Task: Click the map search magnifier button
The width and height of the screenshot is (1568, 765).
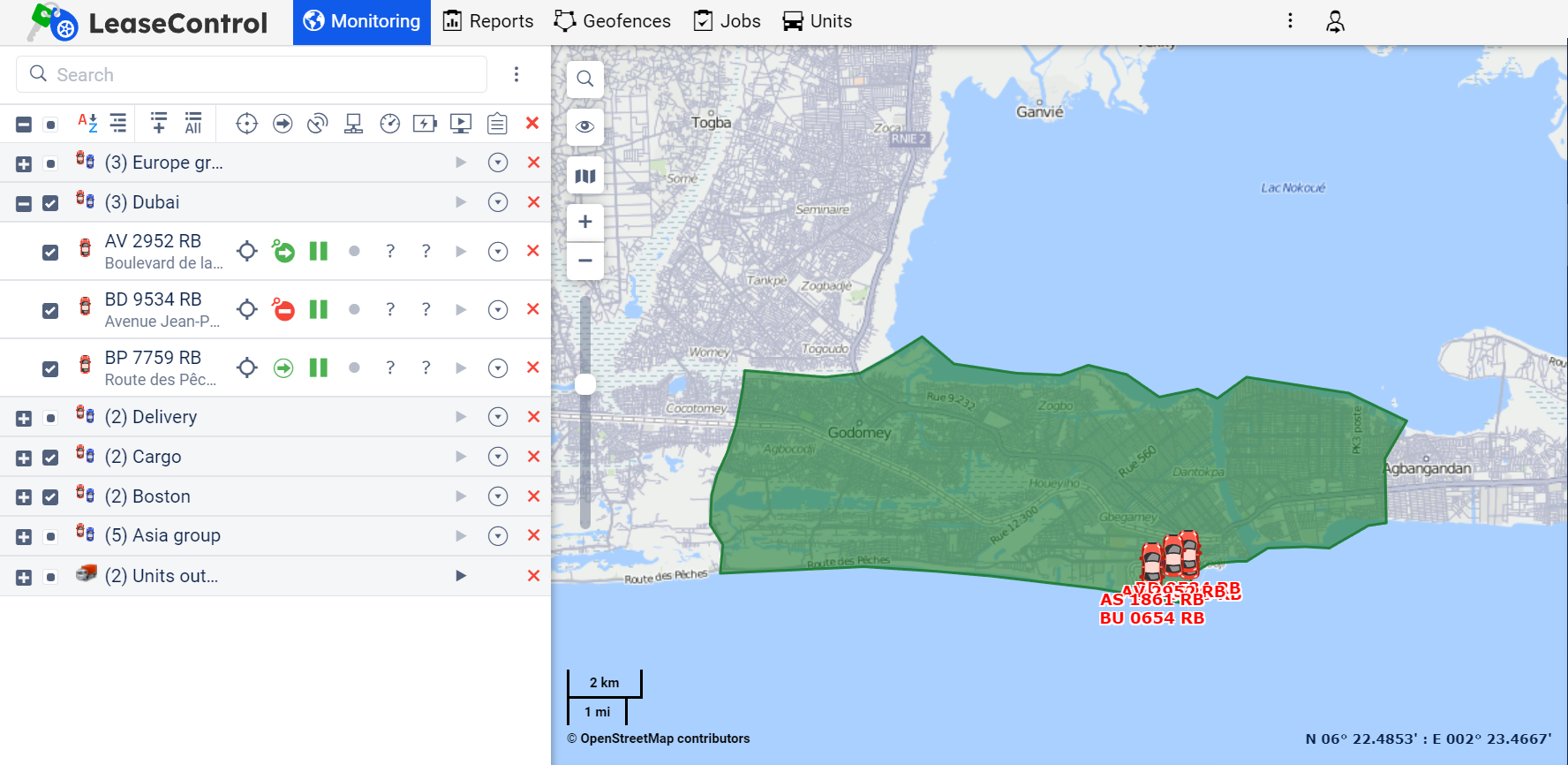Action: pyautogui.click(x=584, y=79)
